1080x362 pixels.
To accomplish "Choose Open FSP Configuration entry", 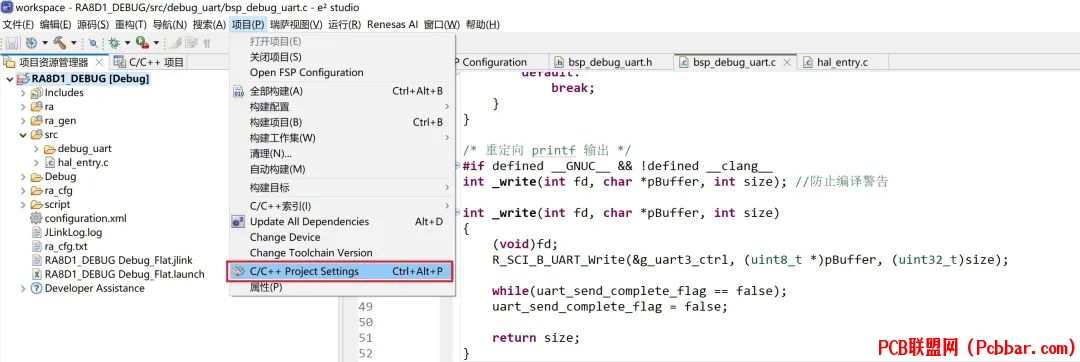I will (x=342, y=72).
